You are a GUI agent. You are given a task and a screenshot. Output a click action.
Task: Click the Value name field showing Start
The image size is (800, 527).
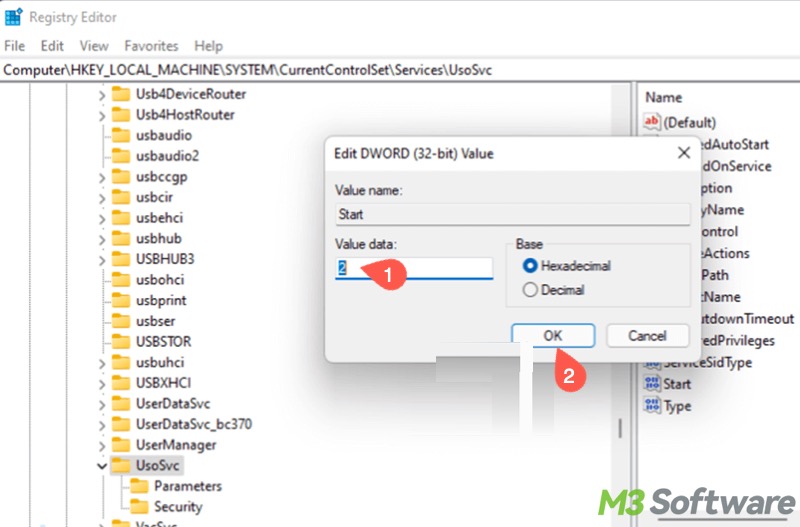513,214
